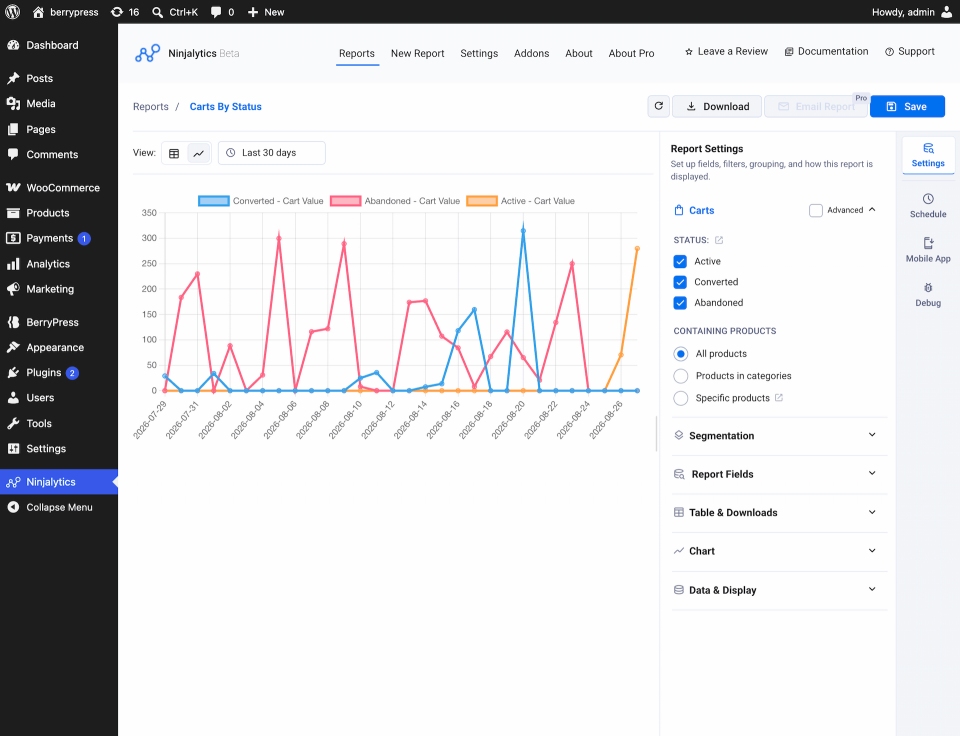Click the Email Report Pro button
Screen dimensions: 960x736
pos(816,107)
